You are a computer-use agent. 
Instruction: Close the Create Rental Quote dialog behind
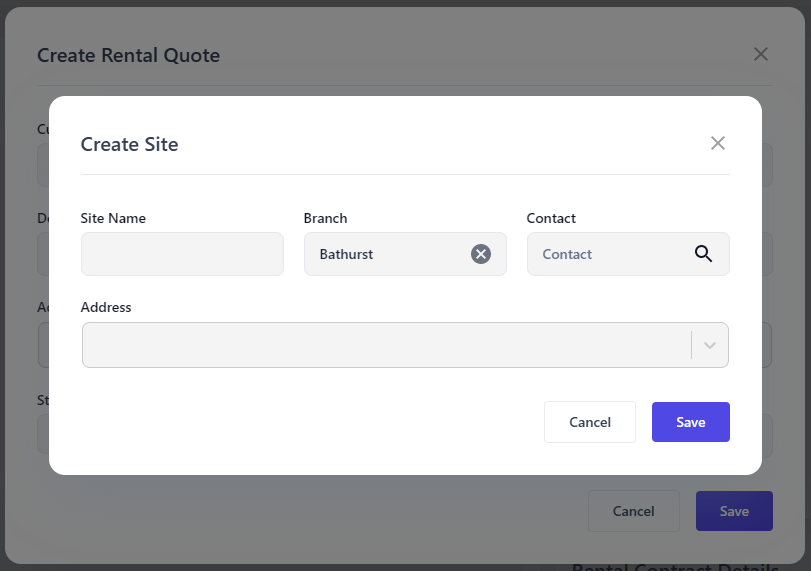tap(761, 54)
